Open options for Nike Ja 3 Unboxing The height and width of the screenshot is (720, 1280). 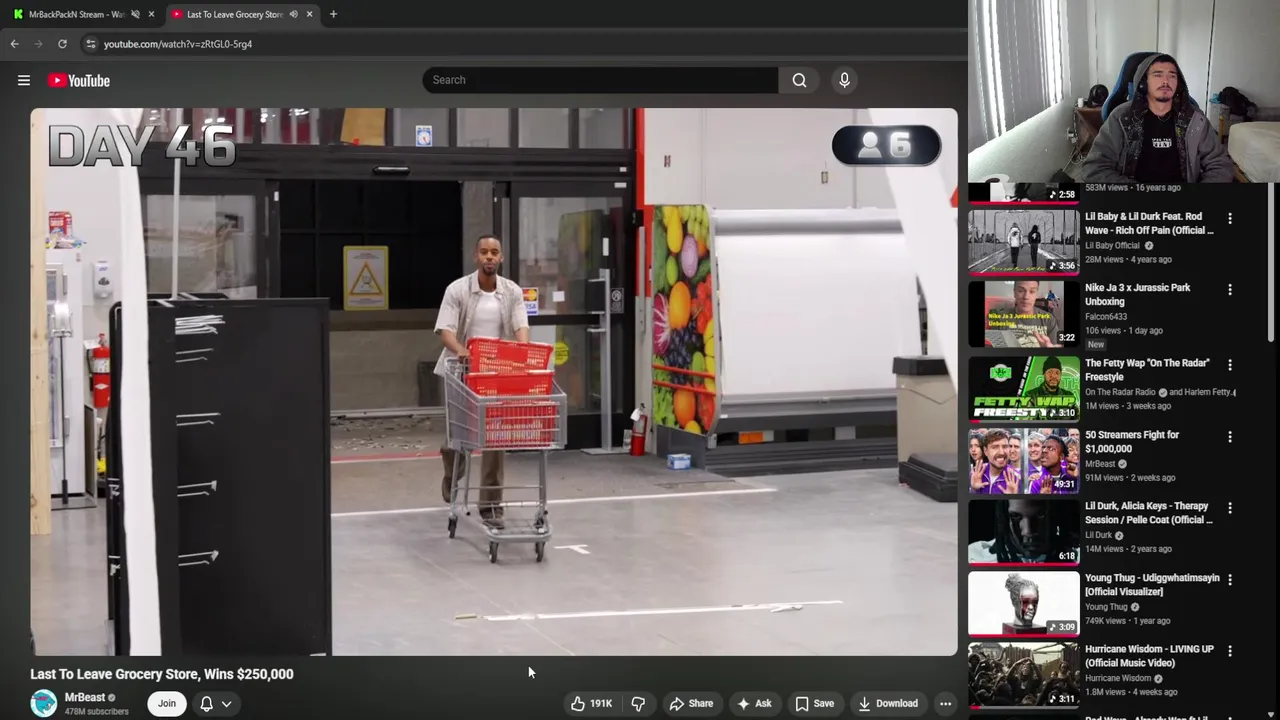pos(1230,289)
